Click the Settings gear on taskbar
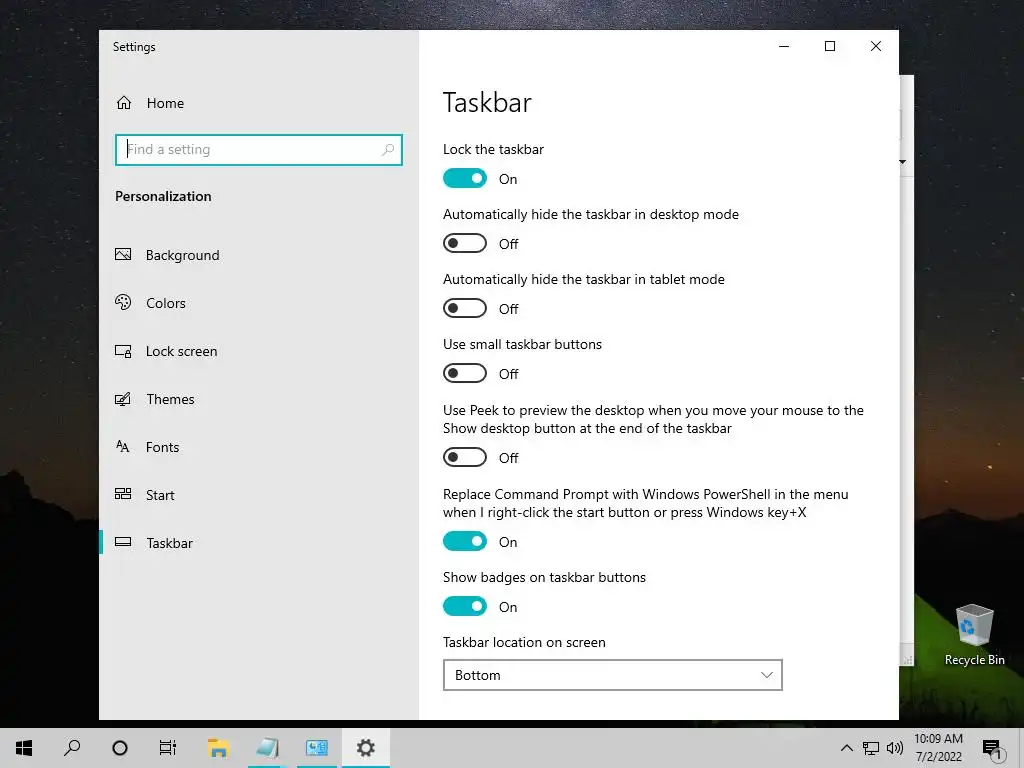The height and width of the screenshot is (768, 1024). click(366, 748)
